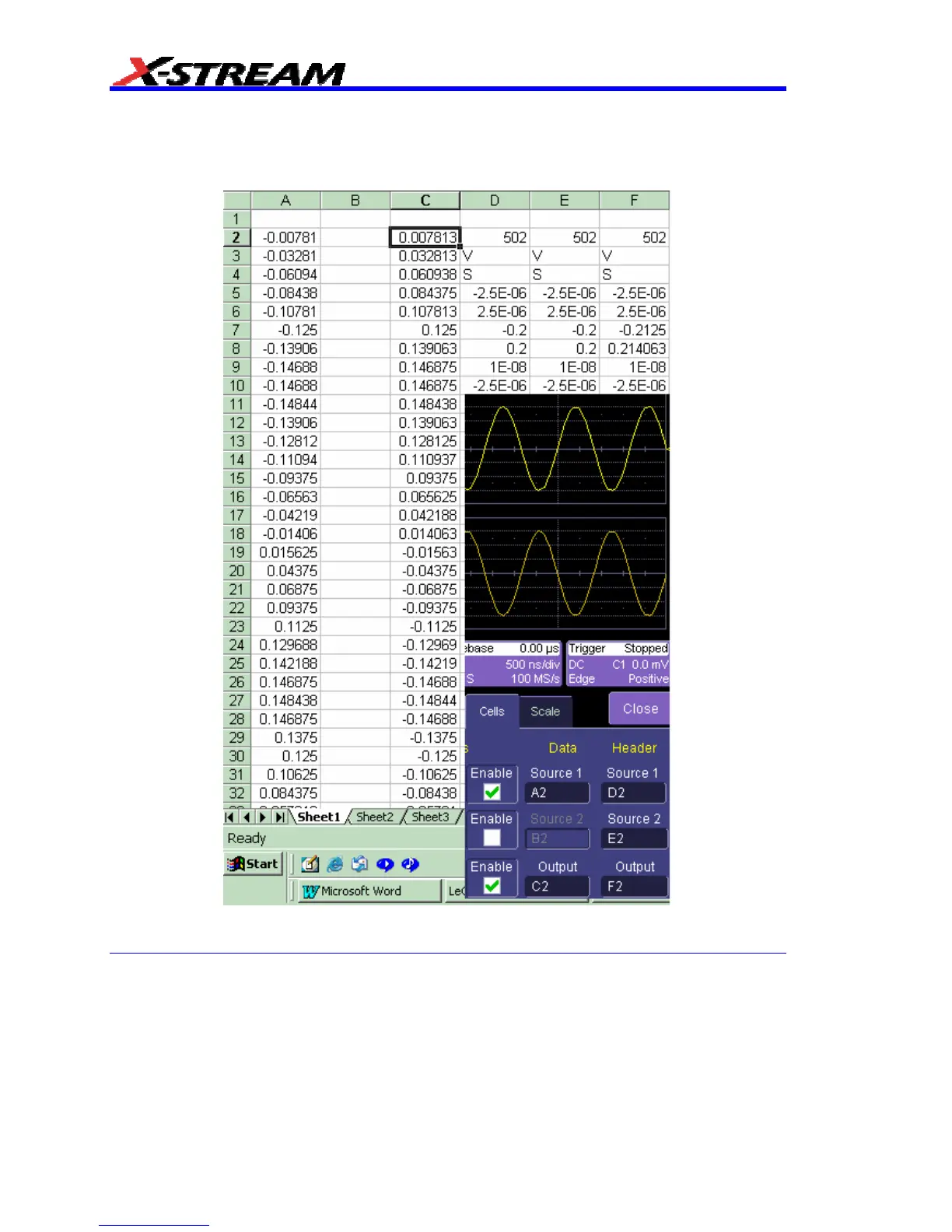Viewport: 952px width, 1232px height.
Task: Select cell A19 containing 0.015625
Action: pos(285,552)
